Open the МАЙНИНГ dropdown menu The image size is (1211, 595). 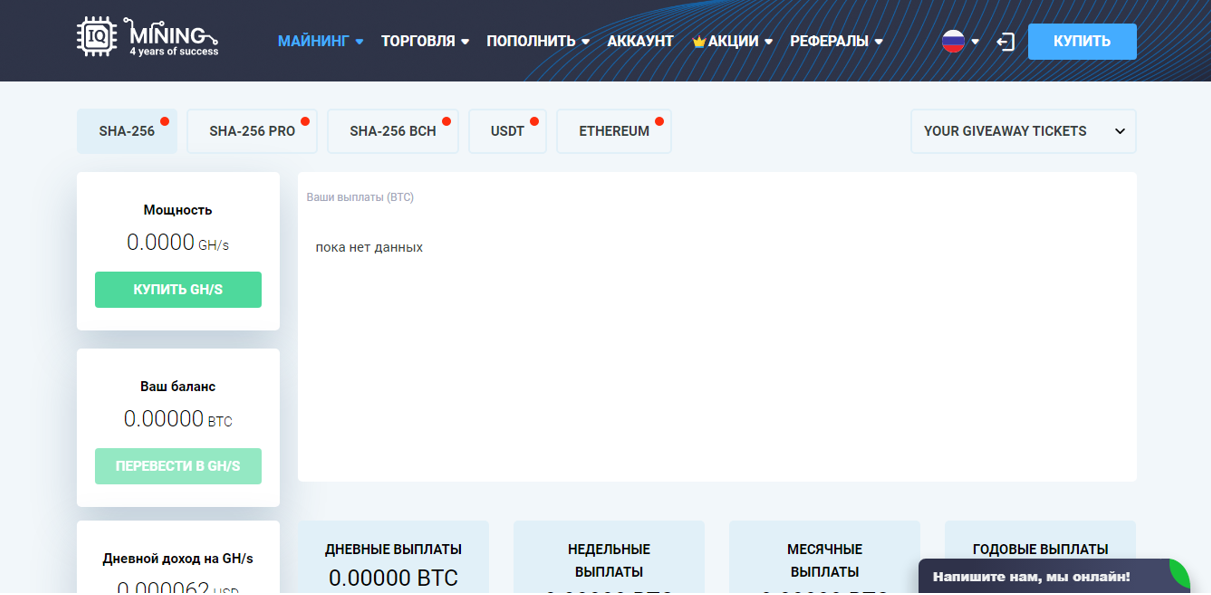320,41
